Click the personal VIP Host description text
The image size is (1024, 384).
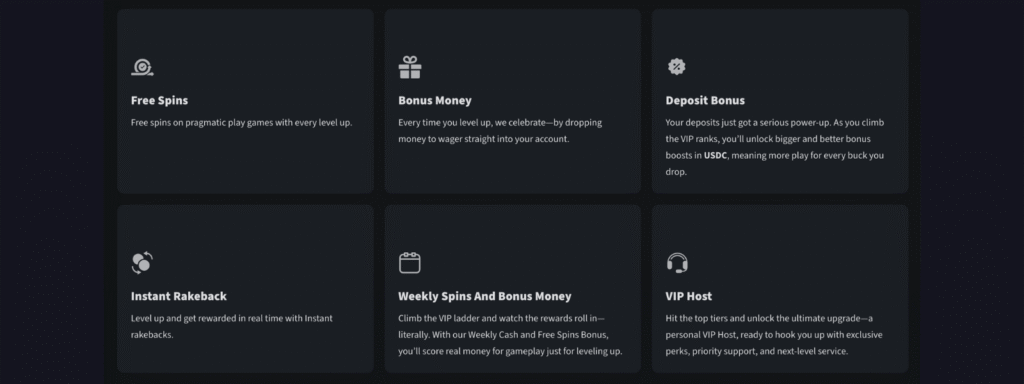tap(774, 334)
